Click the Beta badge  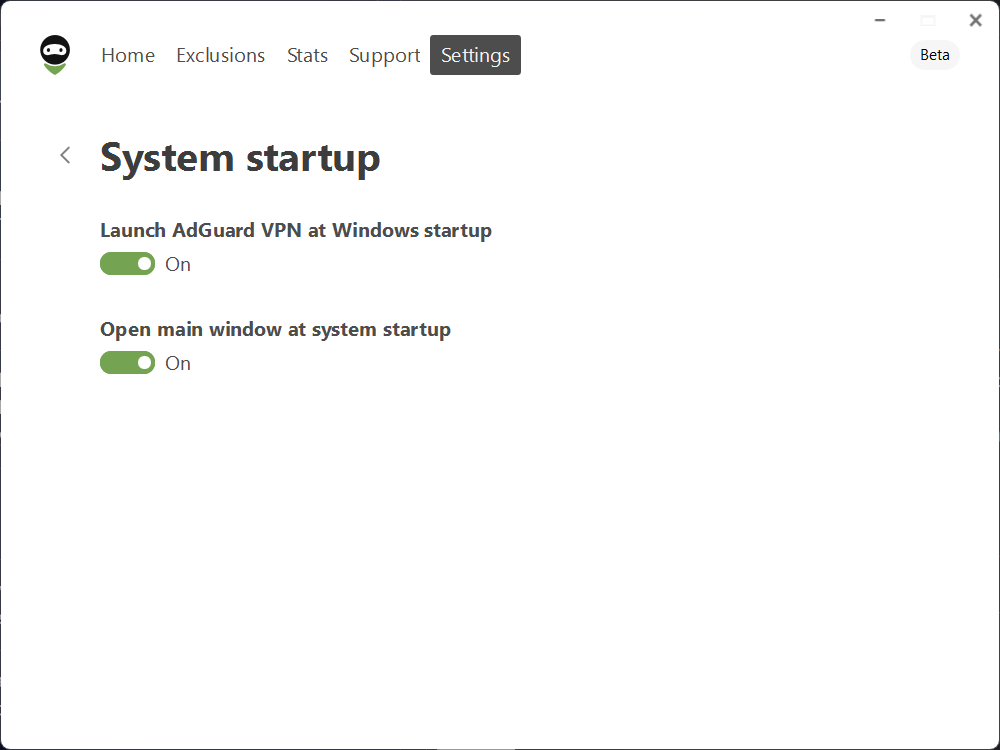click(x=934, y=55)
